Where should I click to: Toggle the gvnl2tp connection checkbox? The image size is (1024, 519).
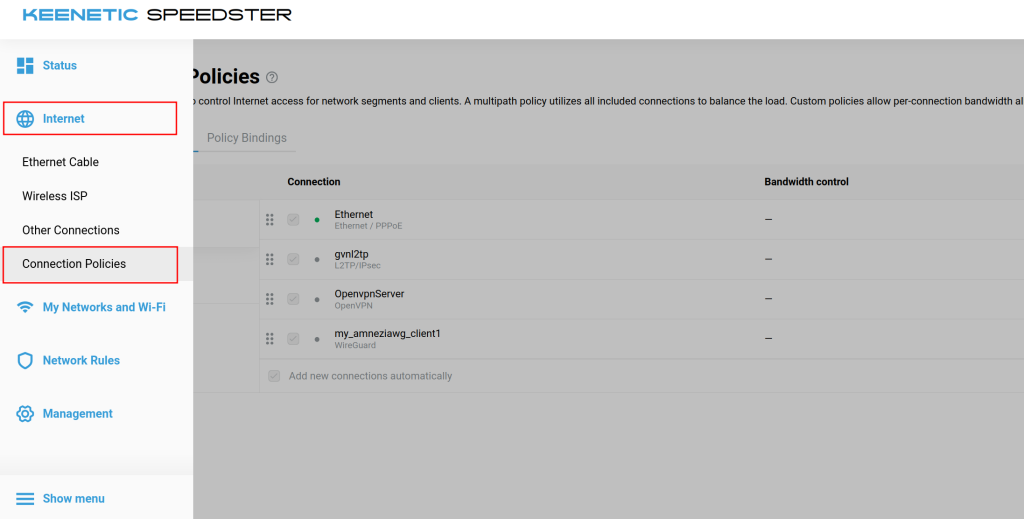[293, 259]
